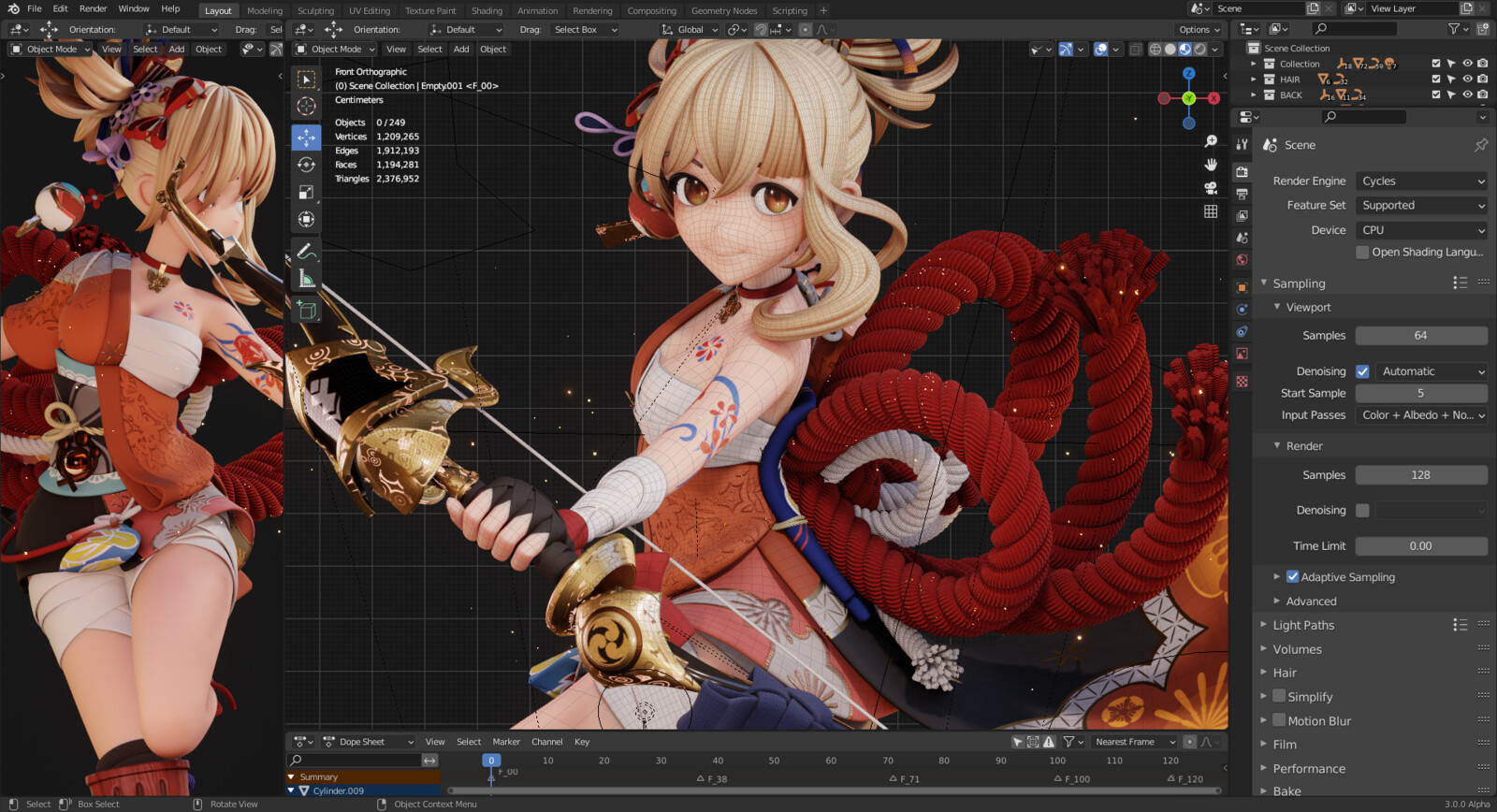Open the Options popover in the viewport header
This screenshot has width=1497, height=812.
click(x=1199, y=30)
